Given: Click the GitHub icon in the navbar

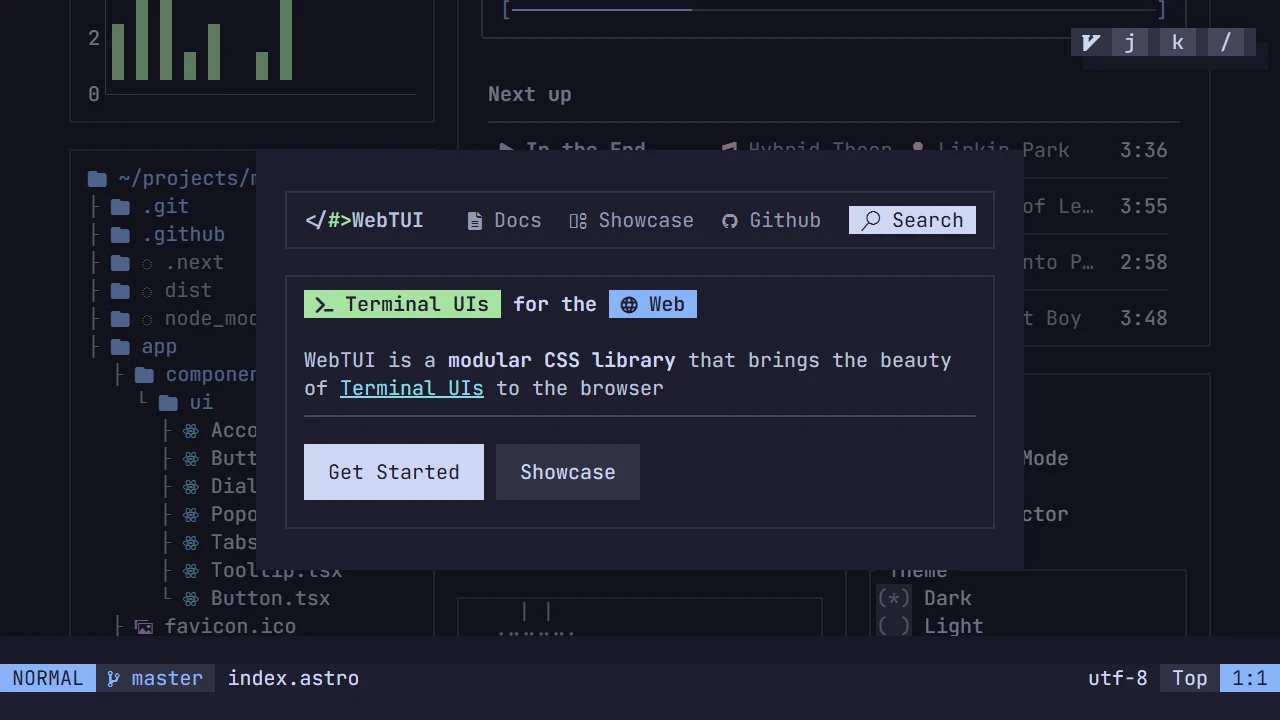Looking at the screenshot, I should (730, 220).
